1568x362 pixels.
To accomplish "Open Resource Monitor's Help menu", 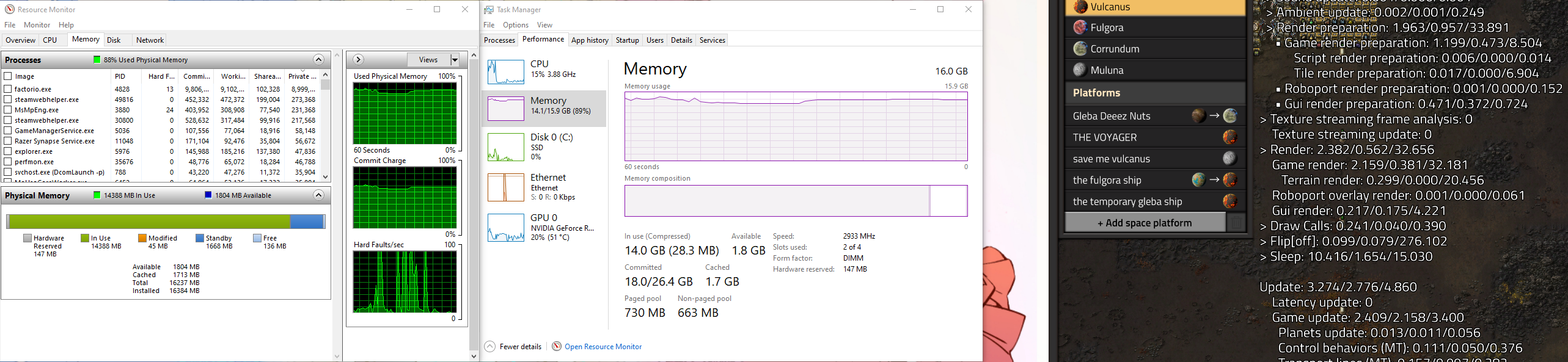I will pos(66,25).
